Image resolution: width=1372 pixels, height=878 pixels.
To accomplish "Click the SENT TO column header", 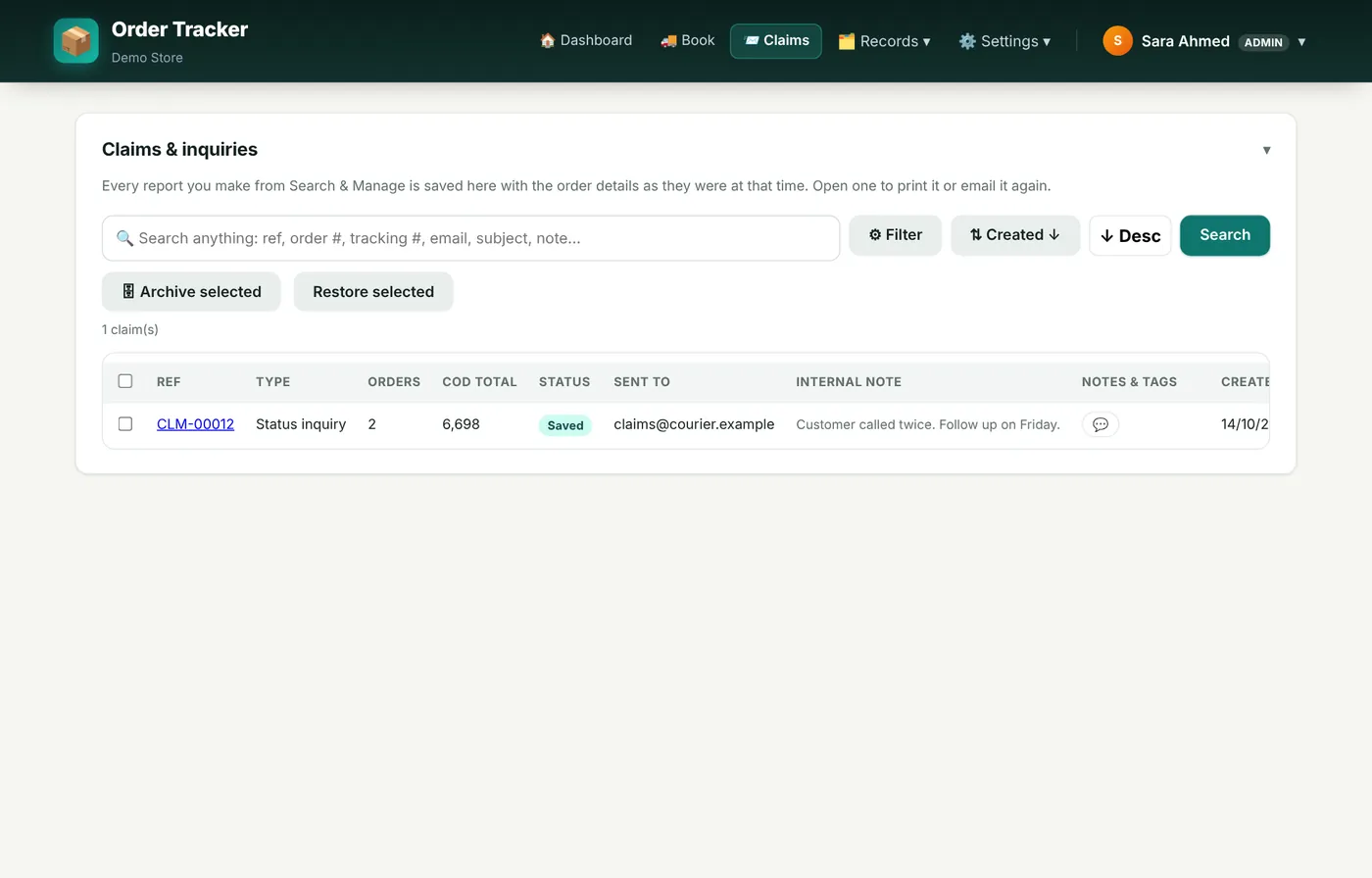I will pyautogui.click(x=642, y=382).
